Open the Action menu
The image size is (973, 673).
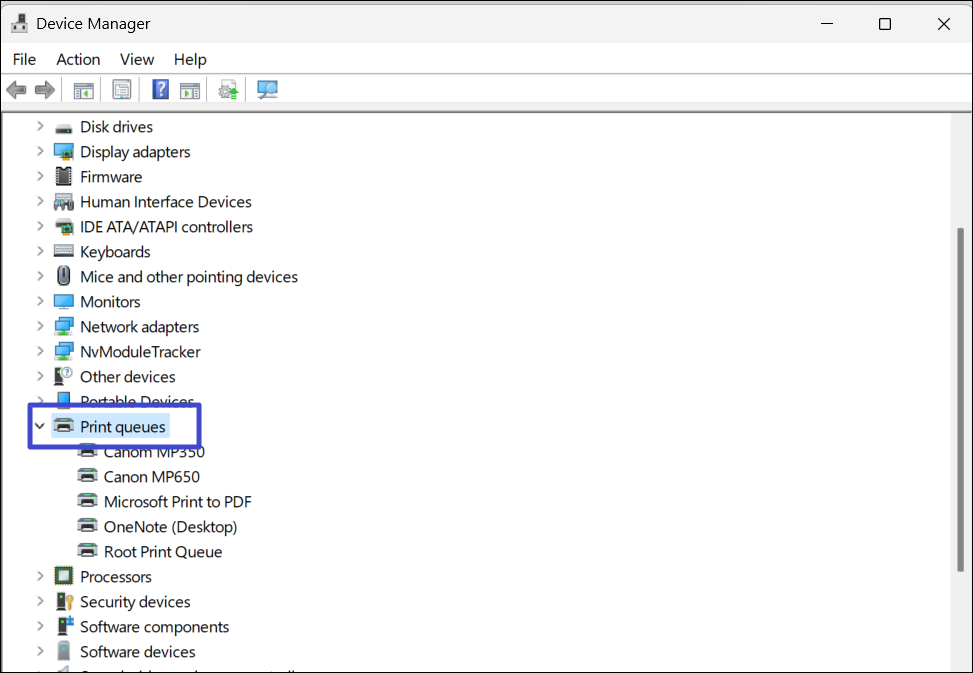click(78, 59)
